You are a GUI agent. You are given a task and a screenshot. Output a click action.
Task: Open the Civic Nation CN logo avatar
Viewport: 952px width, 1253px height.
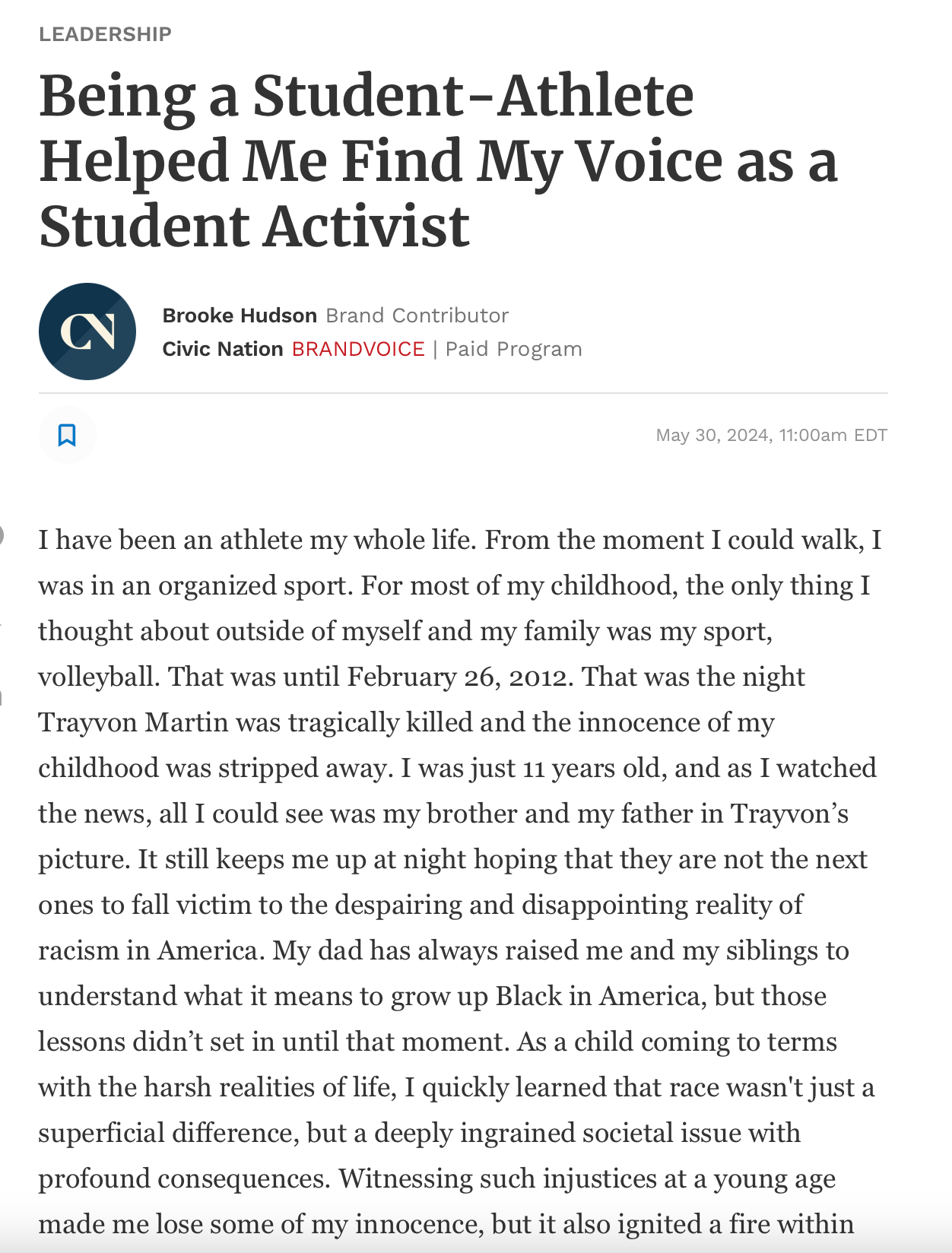[87, 331]
